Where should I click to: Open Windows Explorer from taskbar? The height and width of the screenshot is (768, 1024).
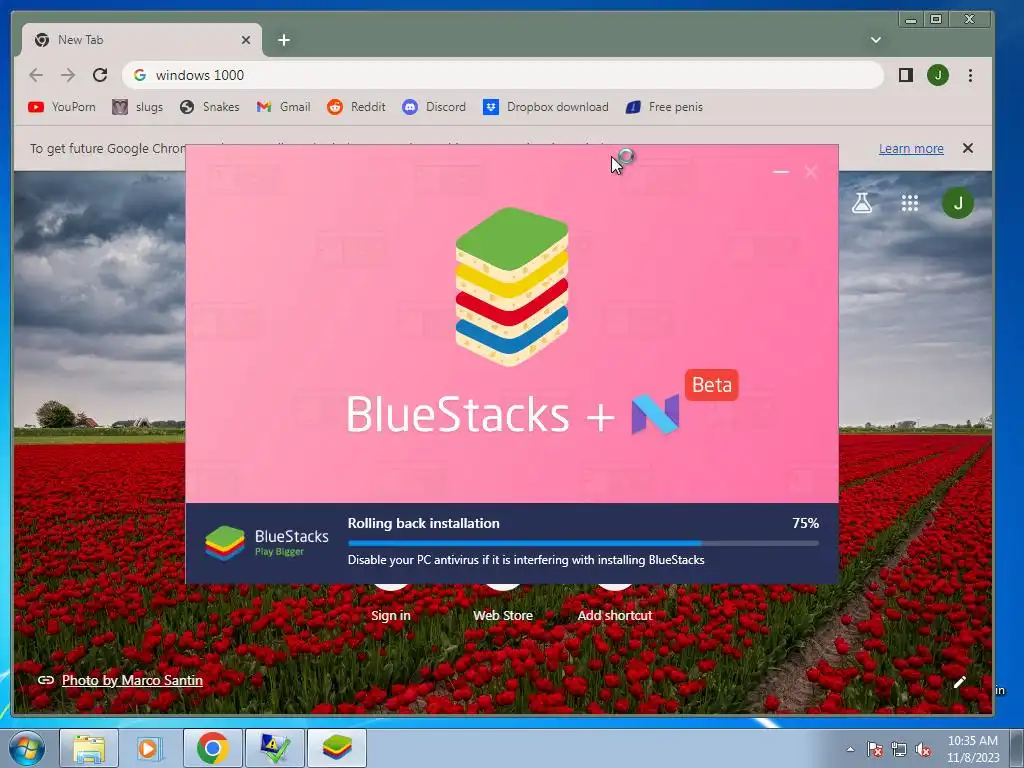(x=89, y=748)
